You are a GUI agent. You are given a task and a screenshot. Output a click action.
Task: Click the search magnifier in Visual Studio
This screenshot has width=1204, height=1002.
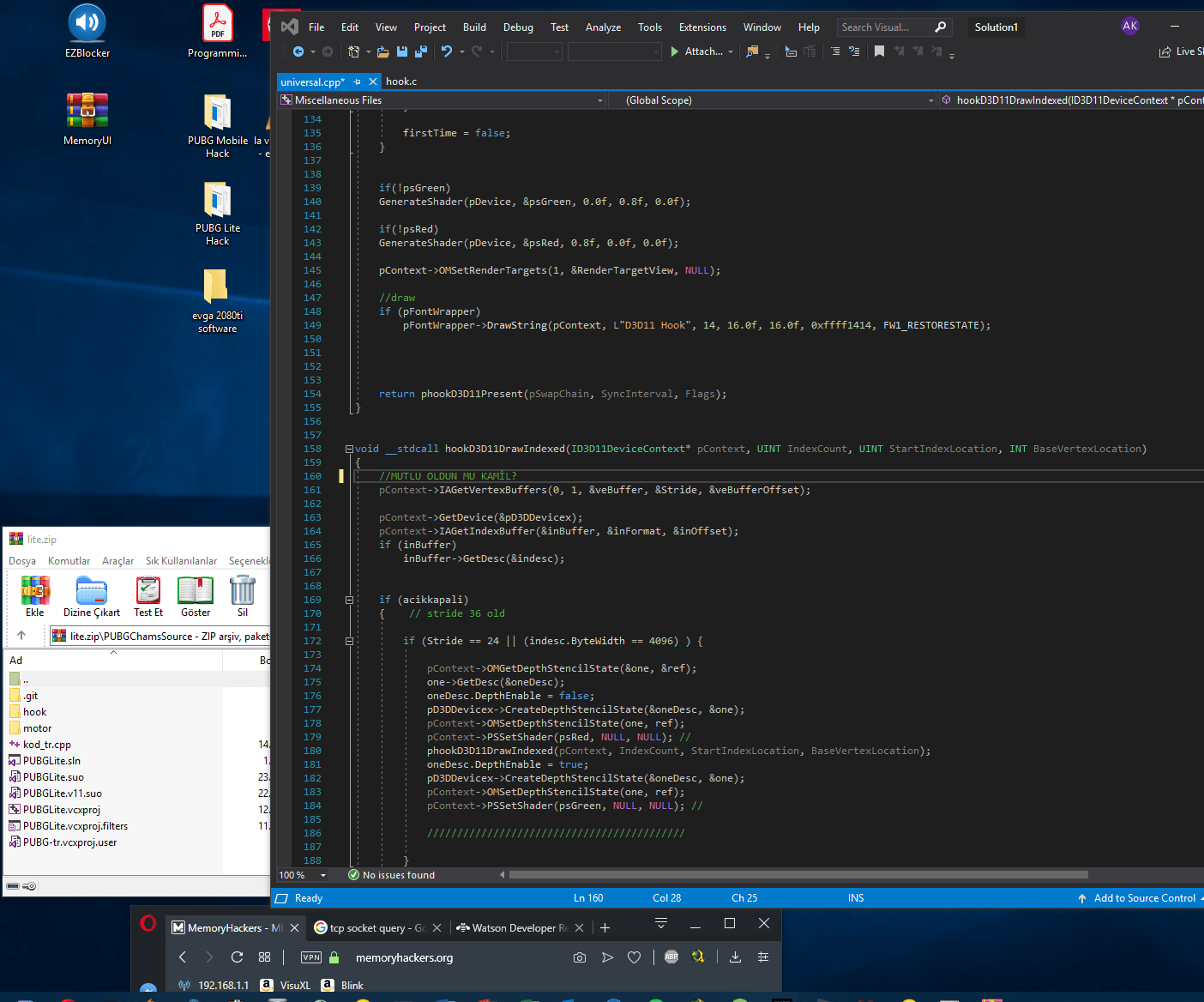pos(941,27)
